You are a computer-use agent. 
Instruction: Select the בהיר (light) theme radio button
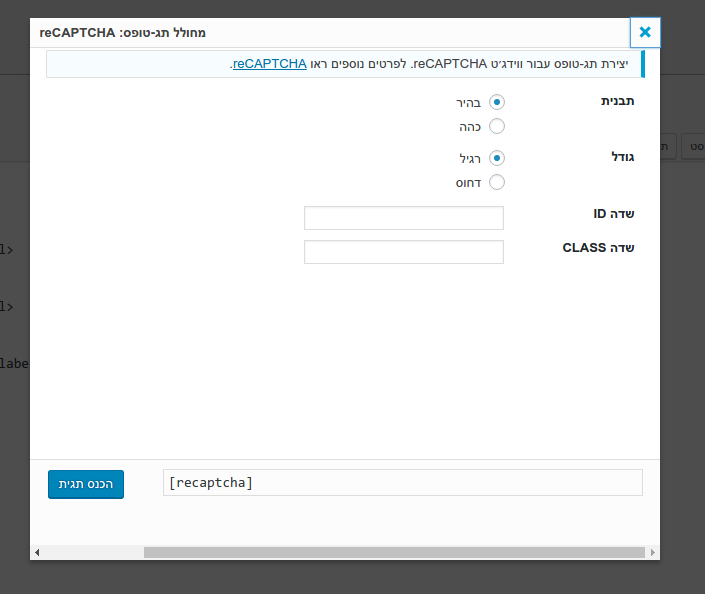point(496,102)
